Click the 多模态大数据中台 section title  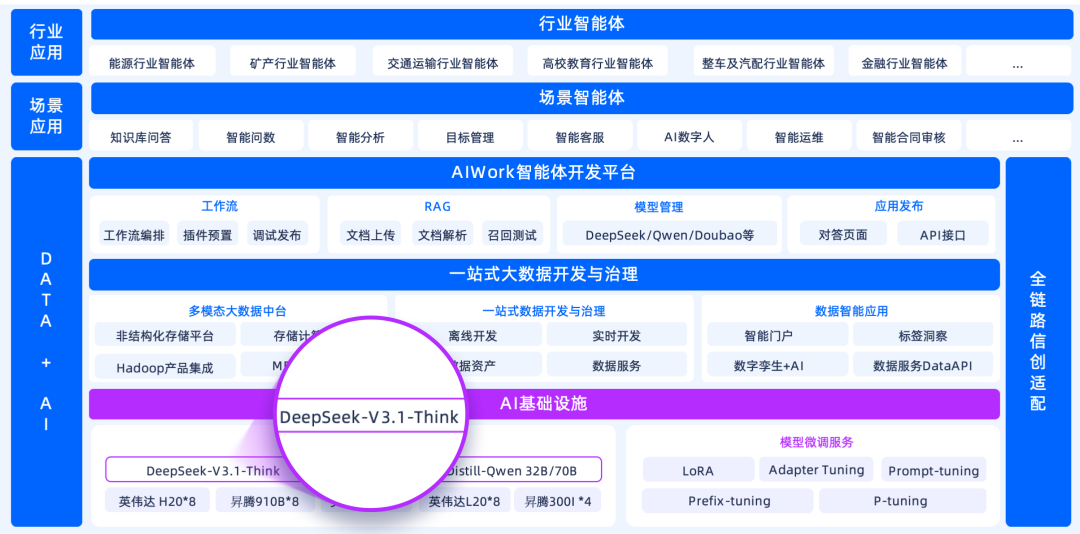[x=238, y=311]
